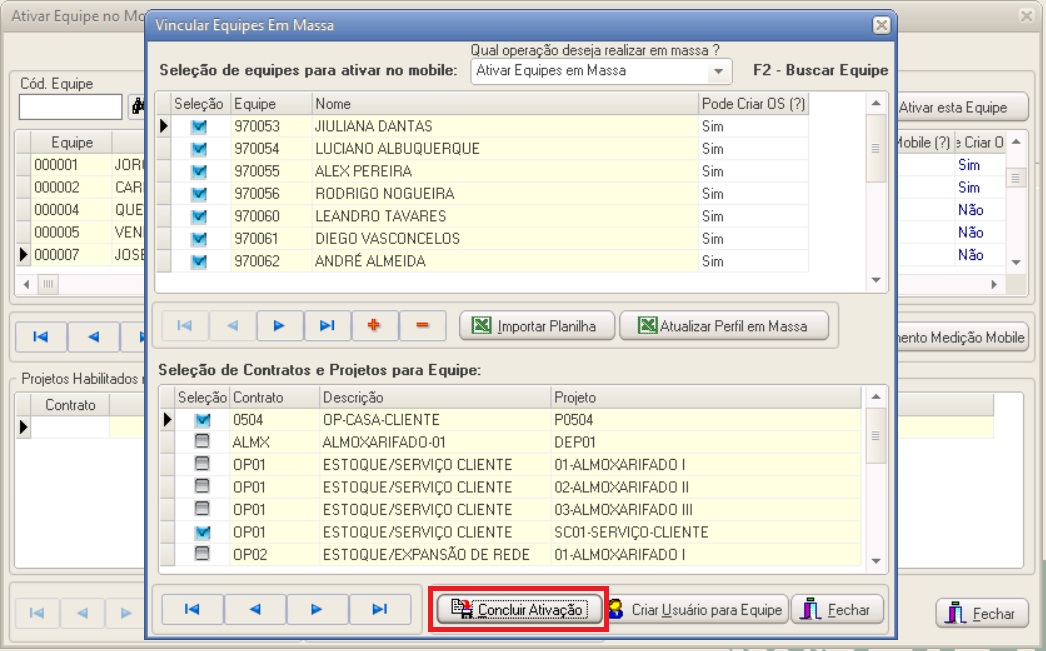Go to first record in teams navigator

pyautogui.click(x=185, y=326)
